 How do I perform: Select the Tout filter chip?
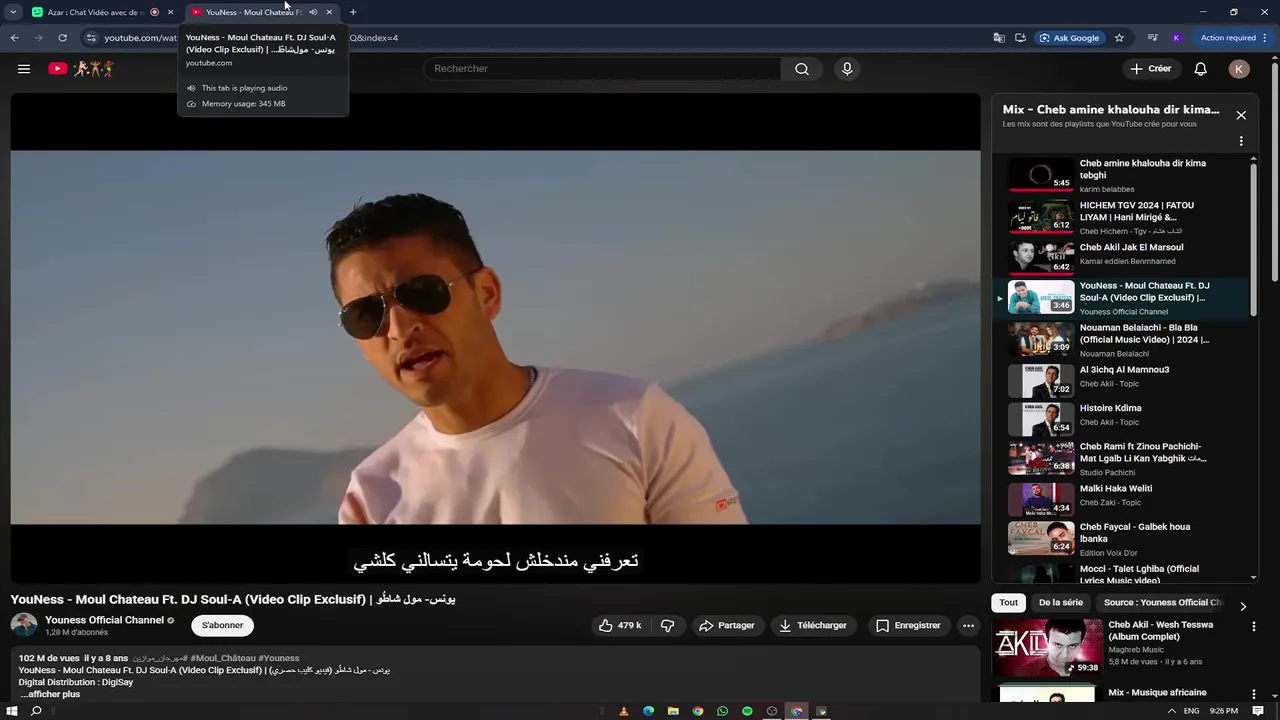1009,603
